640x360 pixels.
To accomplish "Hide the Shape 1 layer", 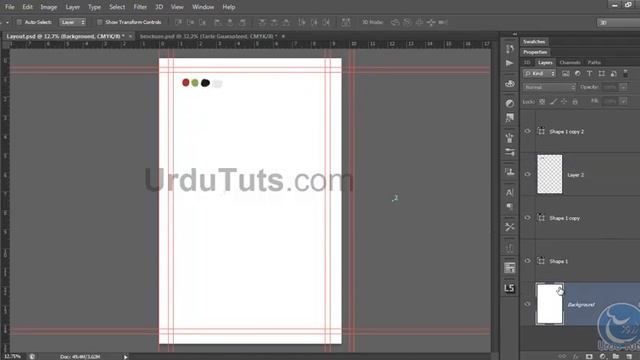I will pyautogui.click(x=527, y=261).
